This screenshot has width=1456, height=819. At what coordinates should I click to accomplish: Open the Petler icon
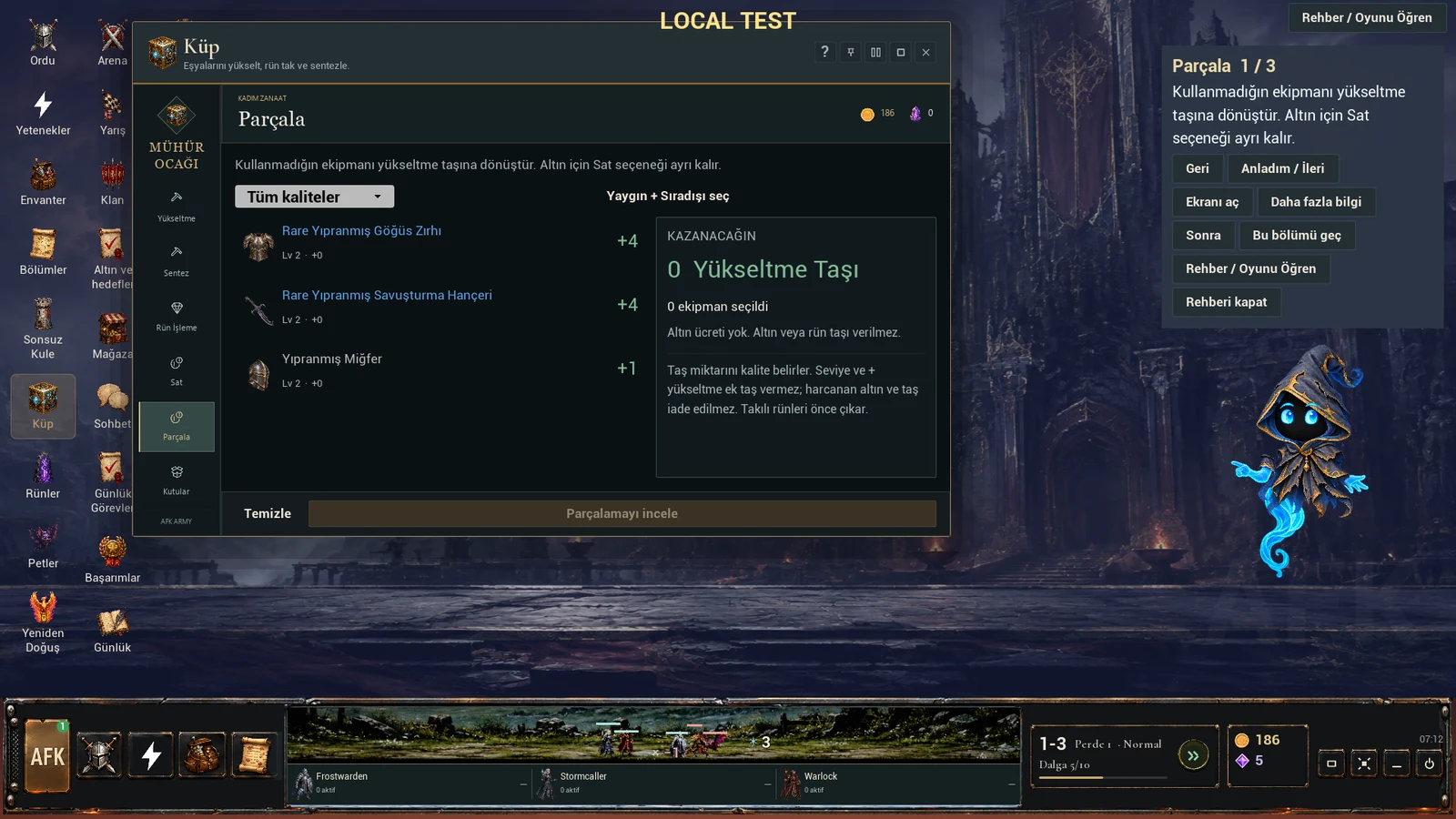43,546
